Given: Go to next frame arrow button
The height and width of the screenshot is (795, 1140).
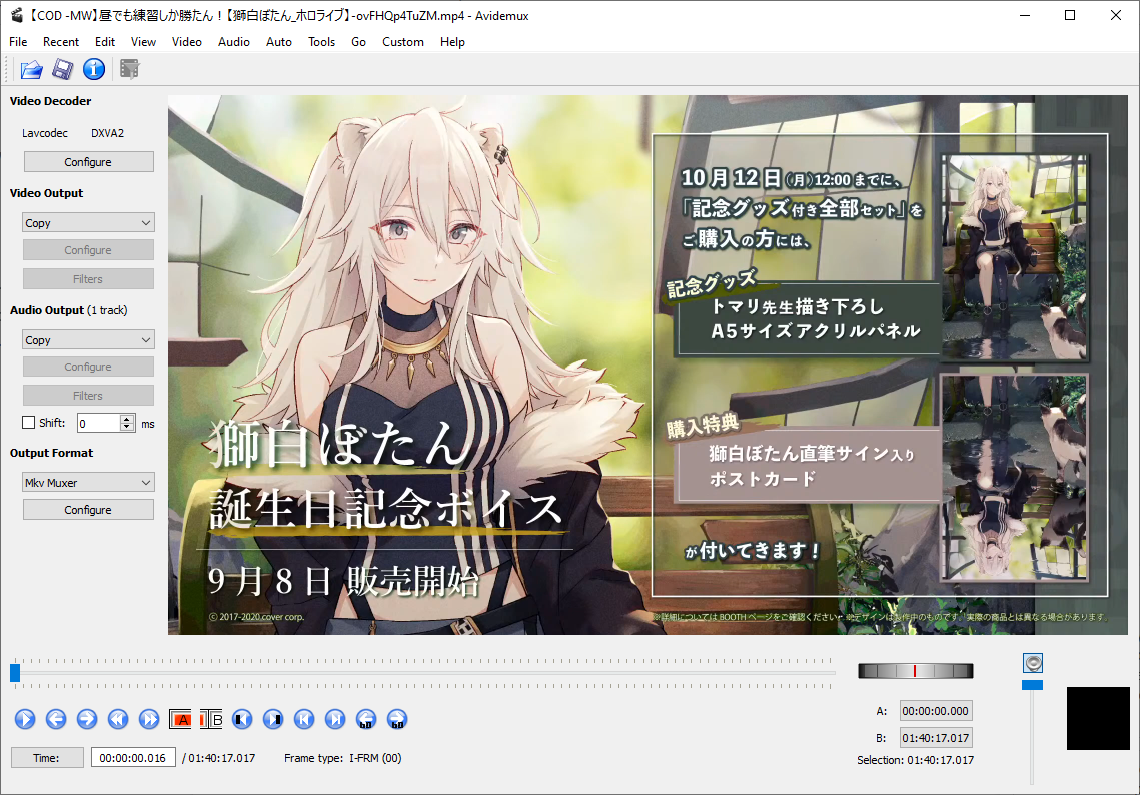Looking at the screenshot, I should 87,719.
